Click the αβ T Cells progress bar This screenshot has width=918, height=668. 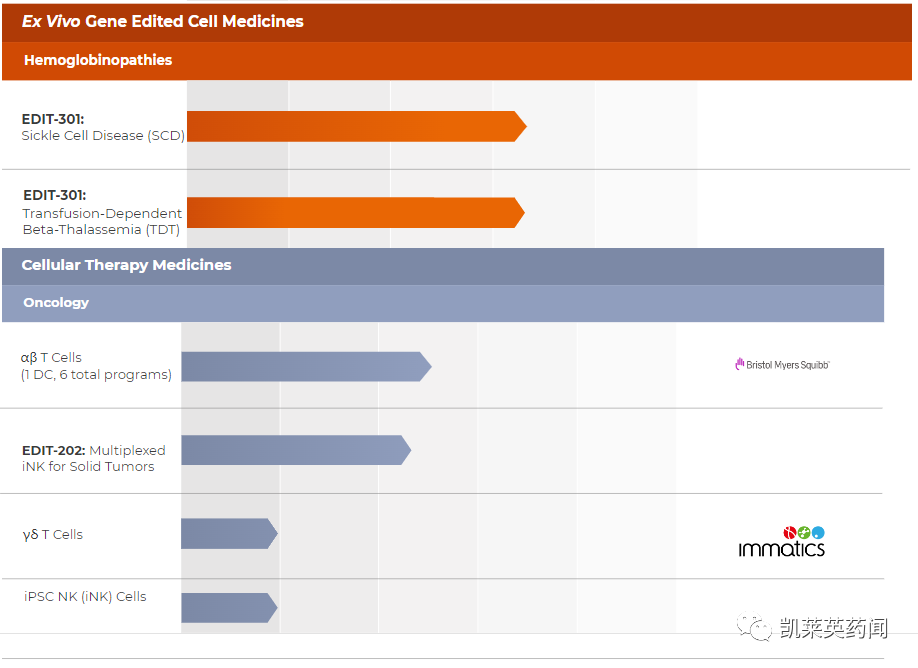coord(304,367)
